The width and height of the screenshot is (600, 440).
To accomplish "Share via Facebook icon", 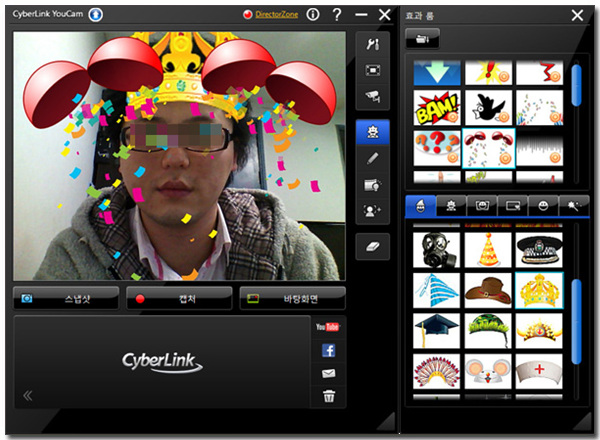I will (x=328, y=350).
